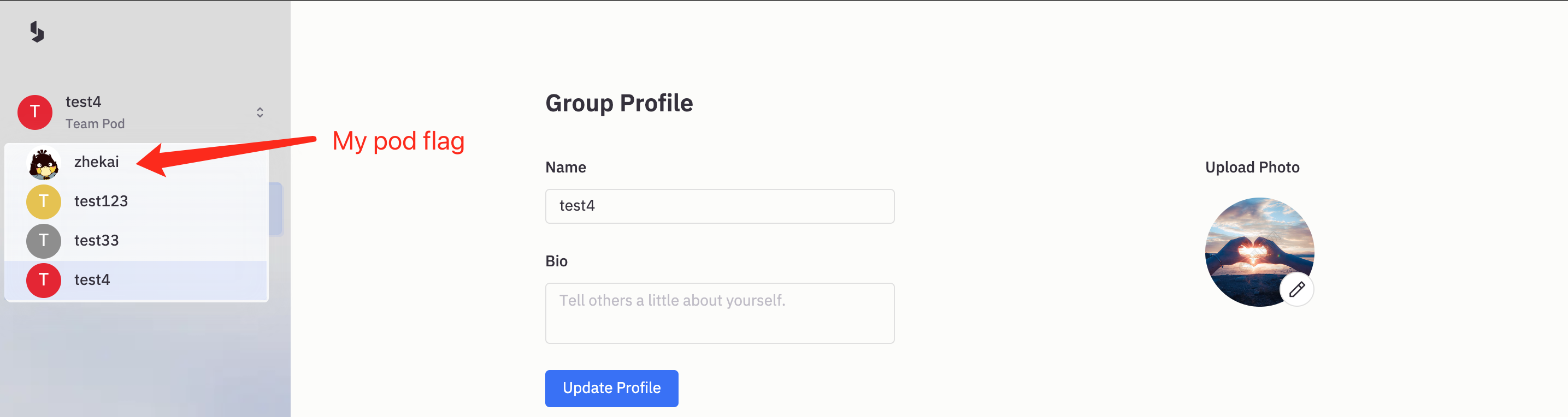
Task: Click the yellow test123 avatar icon
Action: coord(43,201)
